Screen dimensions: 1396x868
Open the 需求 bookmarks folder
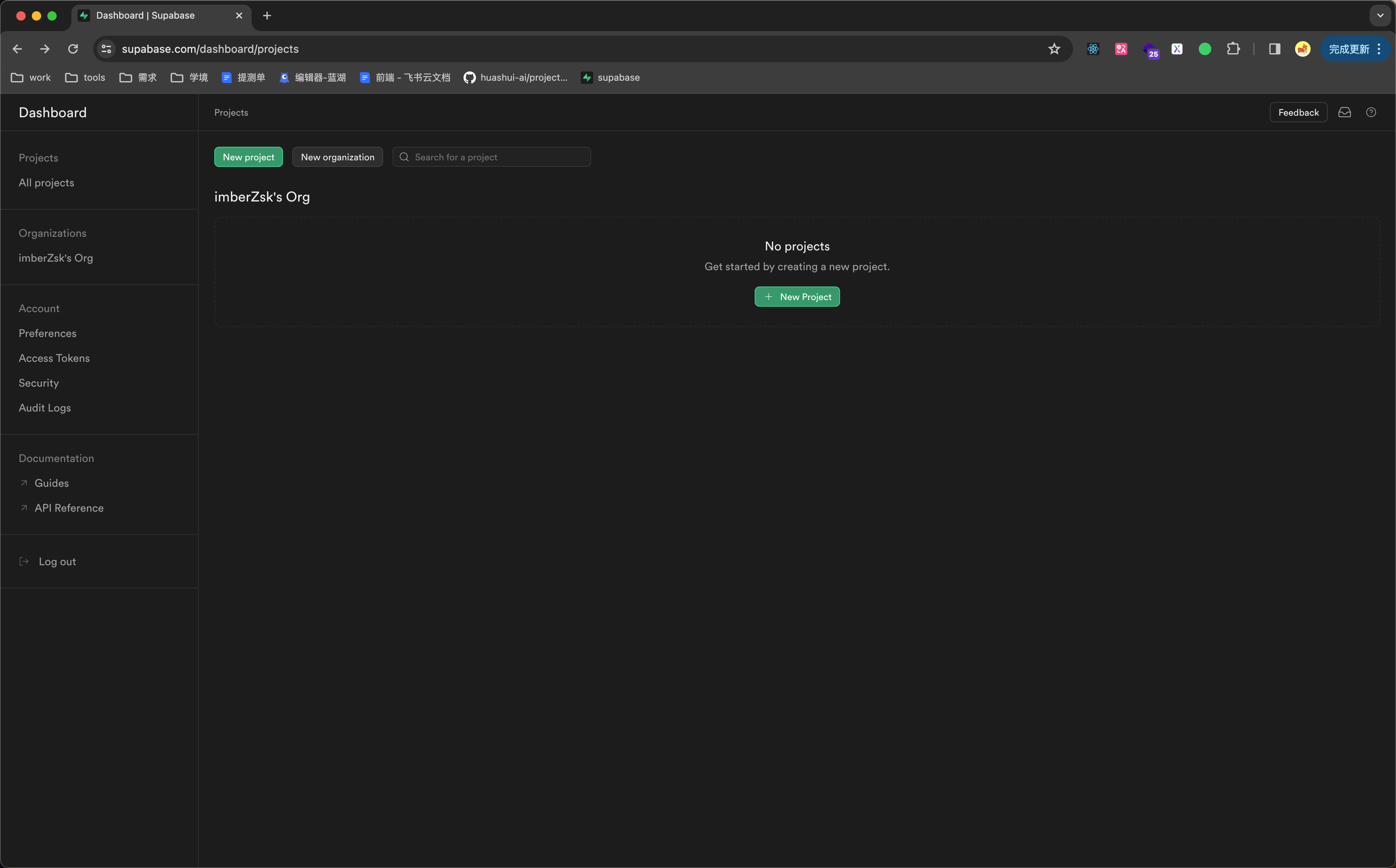pos(138,78)
